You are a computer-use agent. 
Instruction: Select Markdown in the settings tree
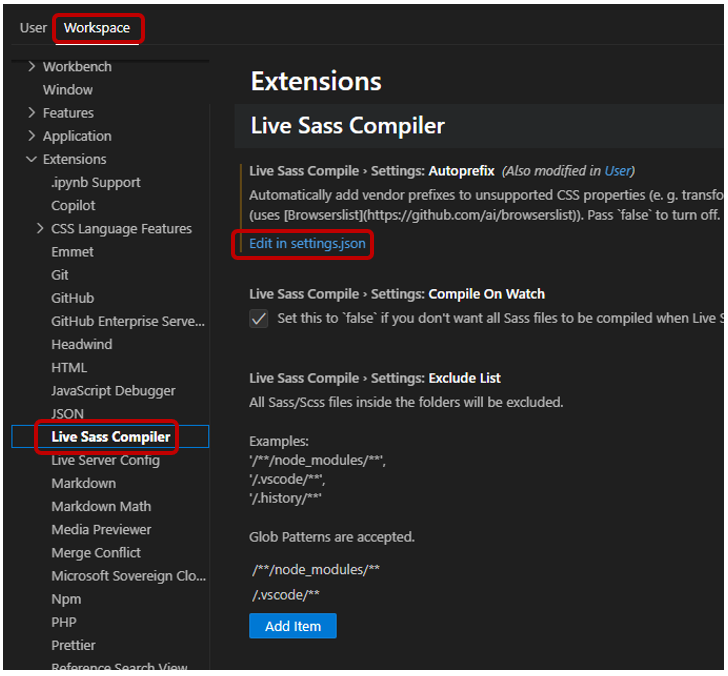[x=84, y=483]
